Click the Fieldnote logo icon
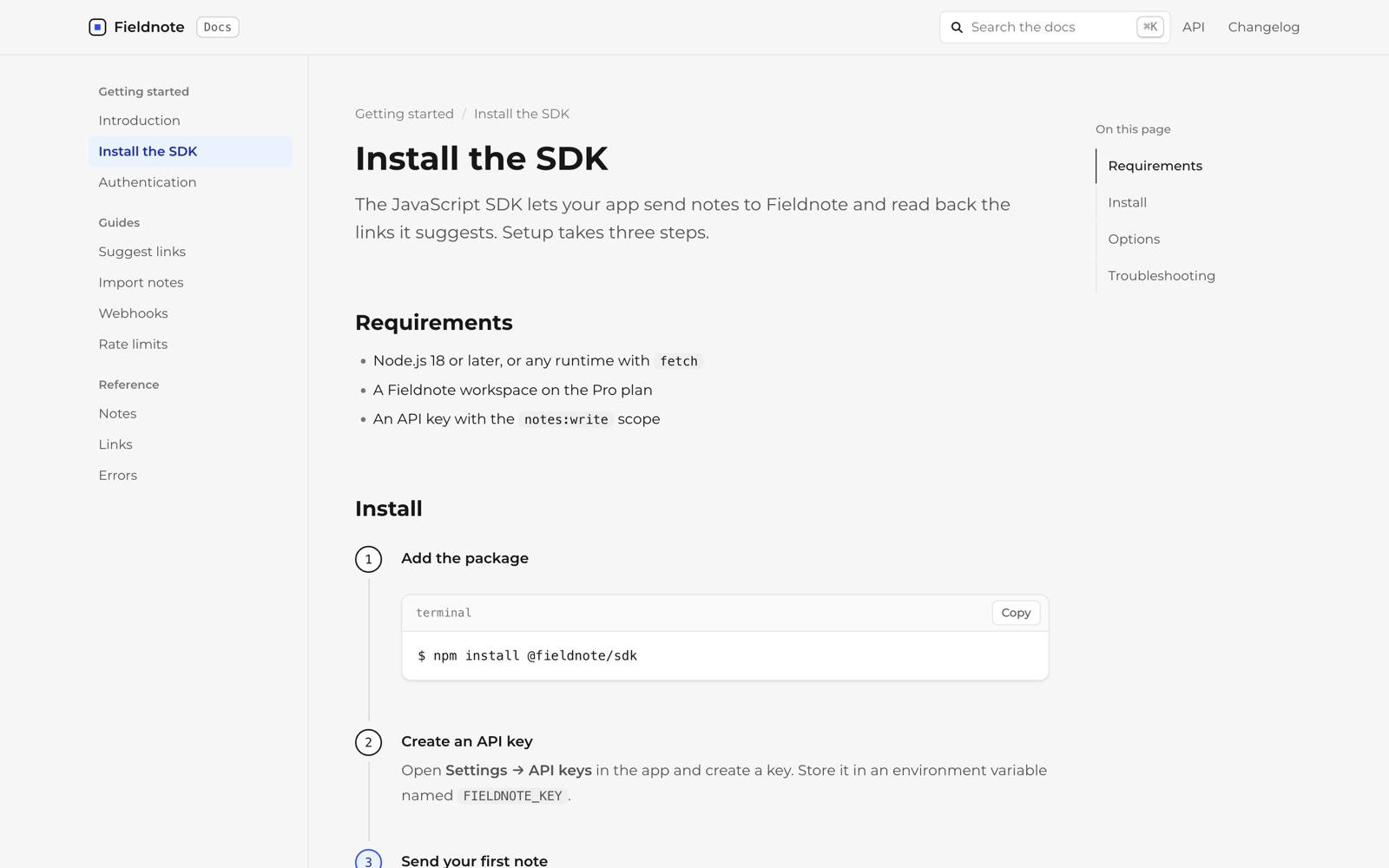Image resolution: width=1389 pixels, height=868 pixels. (x=97, y=27)
